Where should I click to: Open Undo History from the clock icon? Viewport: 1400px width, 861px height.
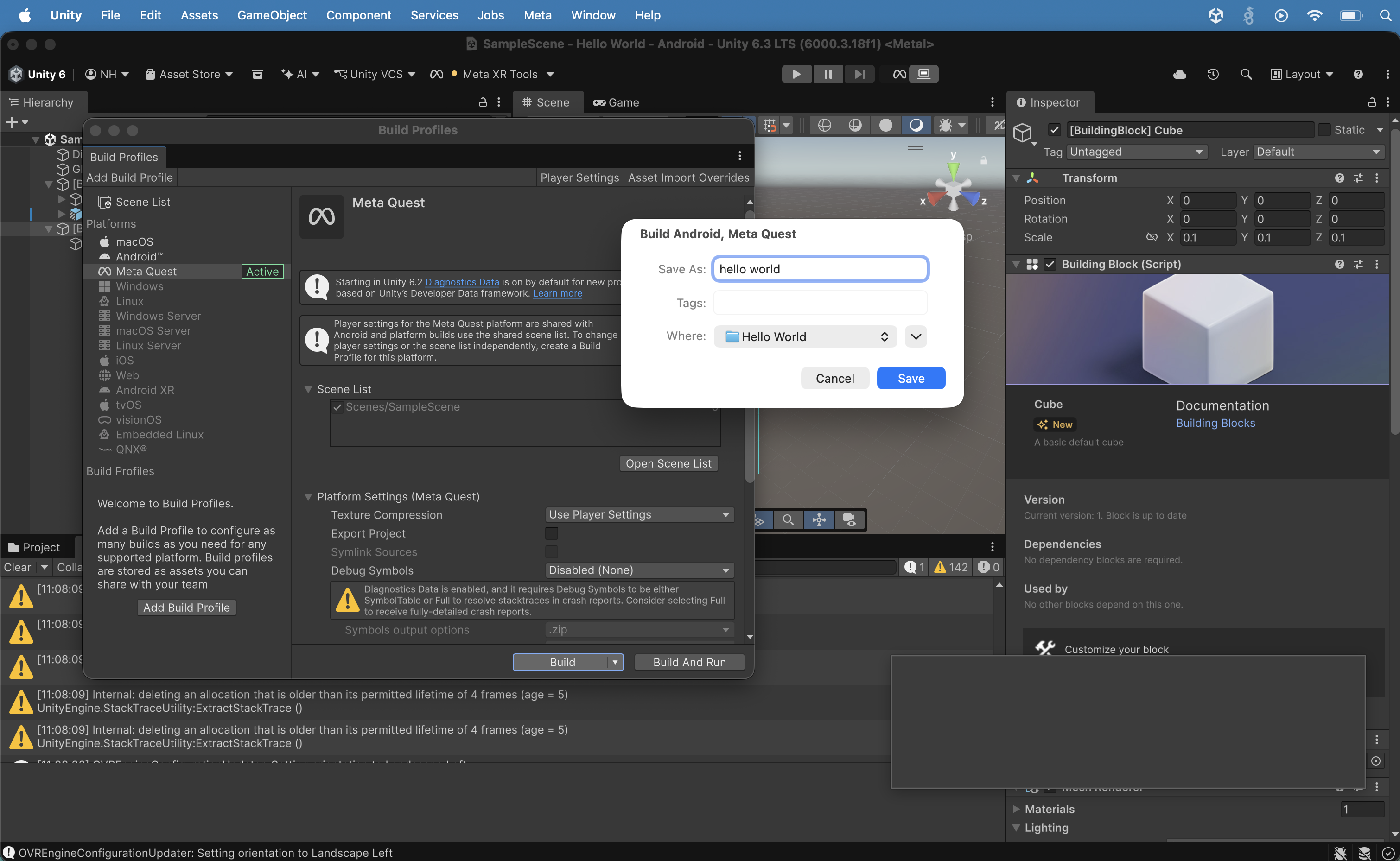[1213, 74]
